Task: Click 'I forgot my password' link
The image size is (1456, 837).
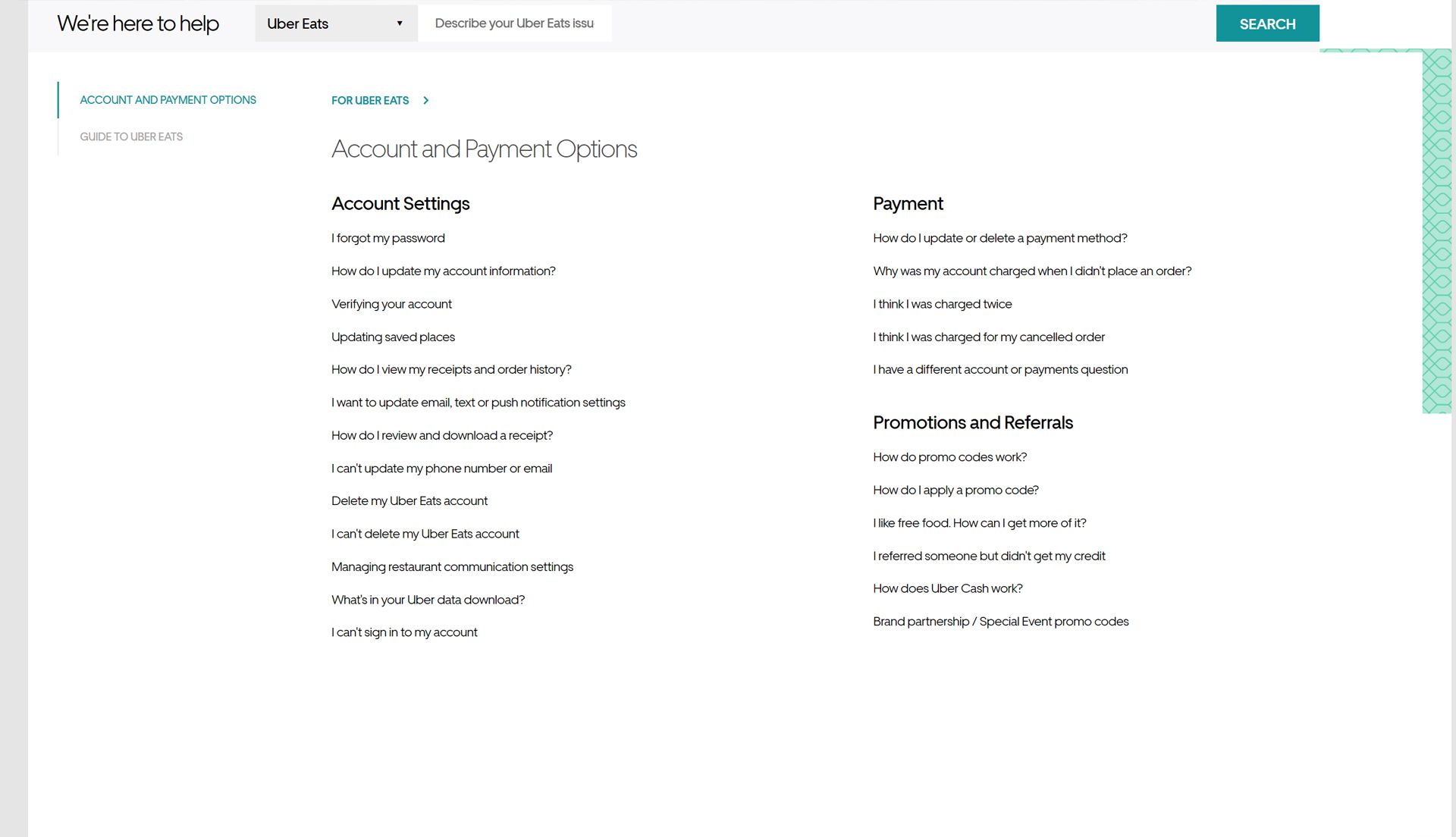Action: [x=388, y=237]
